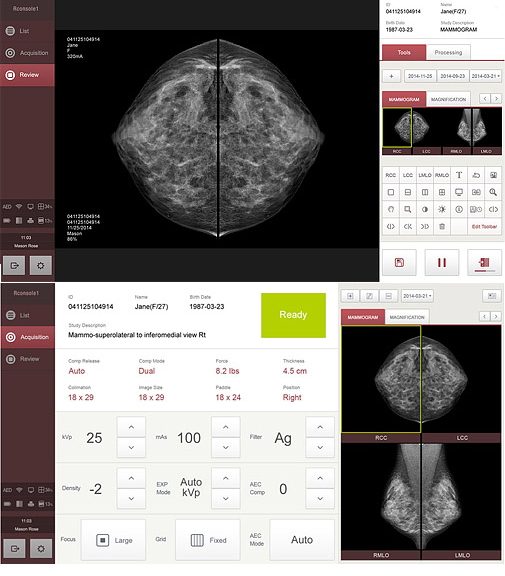The width and height of the screenshot is (505, 576).
Task: Open the 2014-03-21 dropdown in acquisition panel
Action: pos(417,296)
